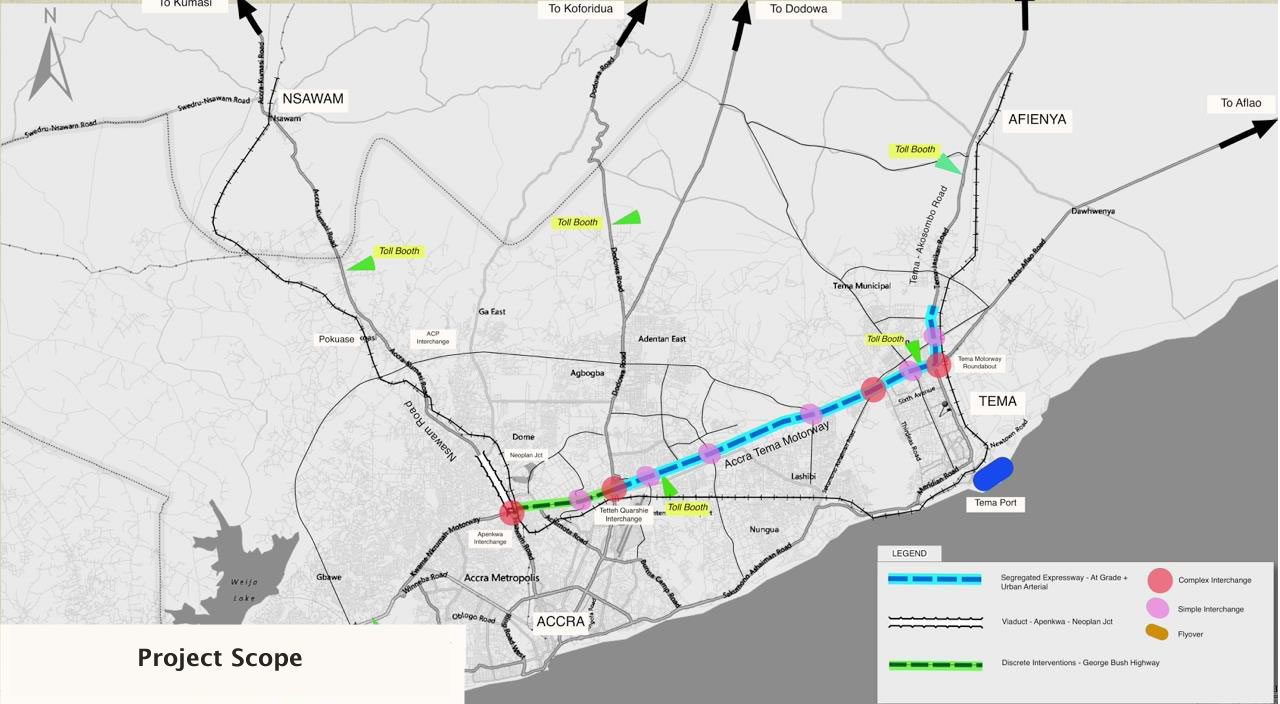Click the To Dodowa label
The image size is (1280, 704).
pyautogui.click(x=798, y=9)
